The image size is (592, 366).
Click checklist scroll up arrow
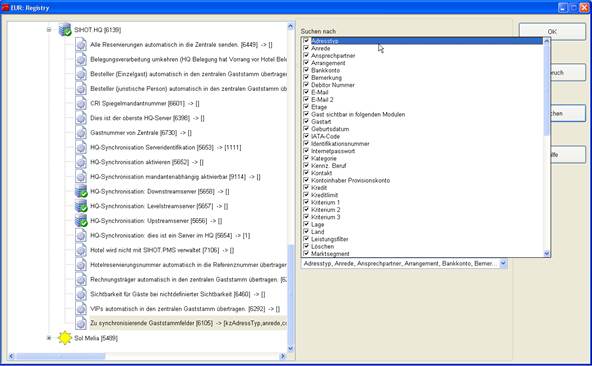546,42
